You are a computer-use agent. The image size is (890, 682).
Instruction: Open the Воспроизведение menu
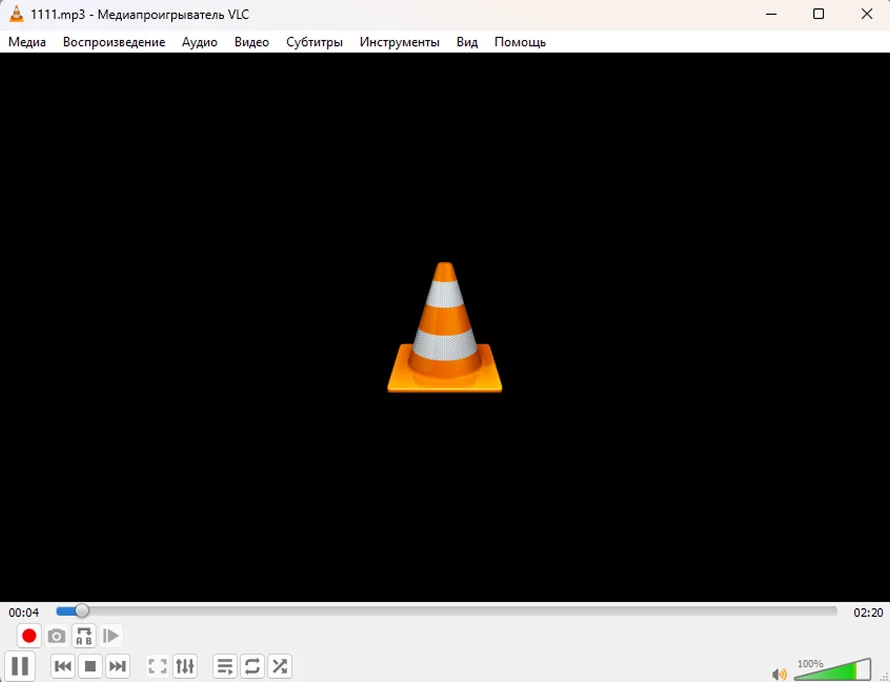pyautogui.click(x=114, y=42)
